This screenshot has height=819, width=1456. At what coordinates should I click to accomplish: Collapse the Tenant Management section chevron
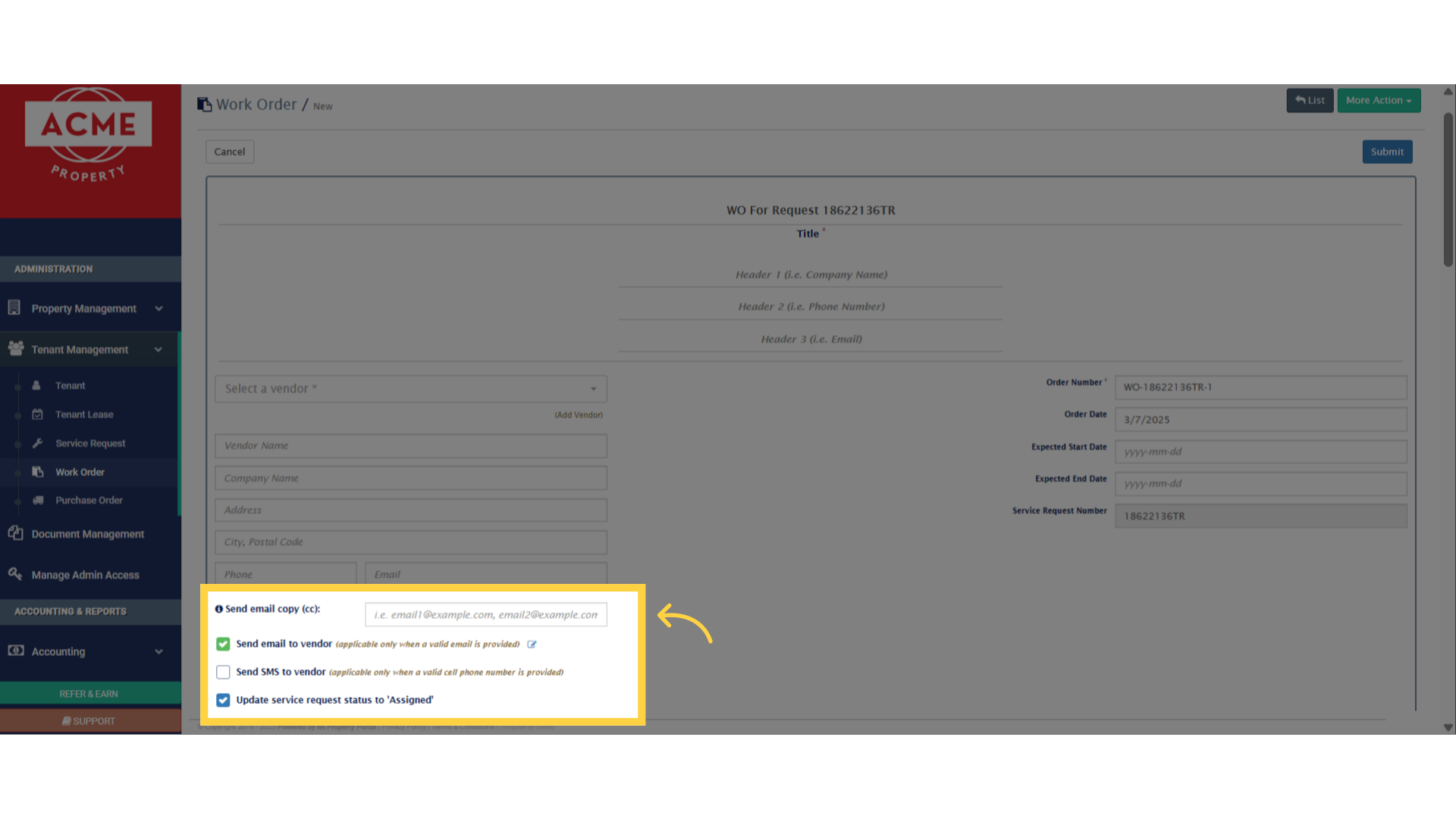click(158, 350)
